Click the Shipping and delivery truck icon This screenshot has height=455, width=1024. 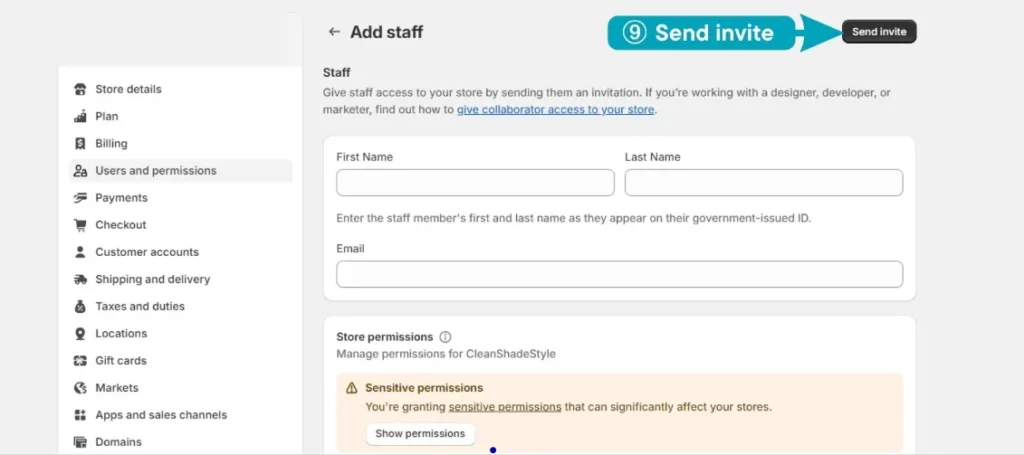[80, 279]
